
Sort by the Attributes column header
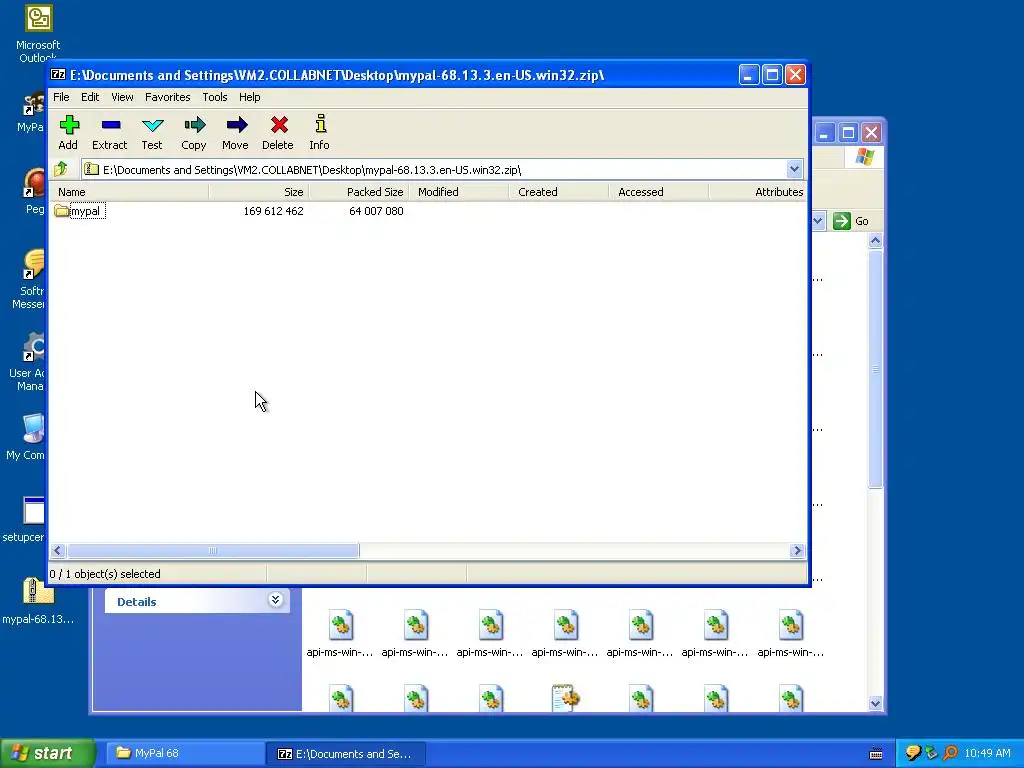click(x=758, y=192)
